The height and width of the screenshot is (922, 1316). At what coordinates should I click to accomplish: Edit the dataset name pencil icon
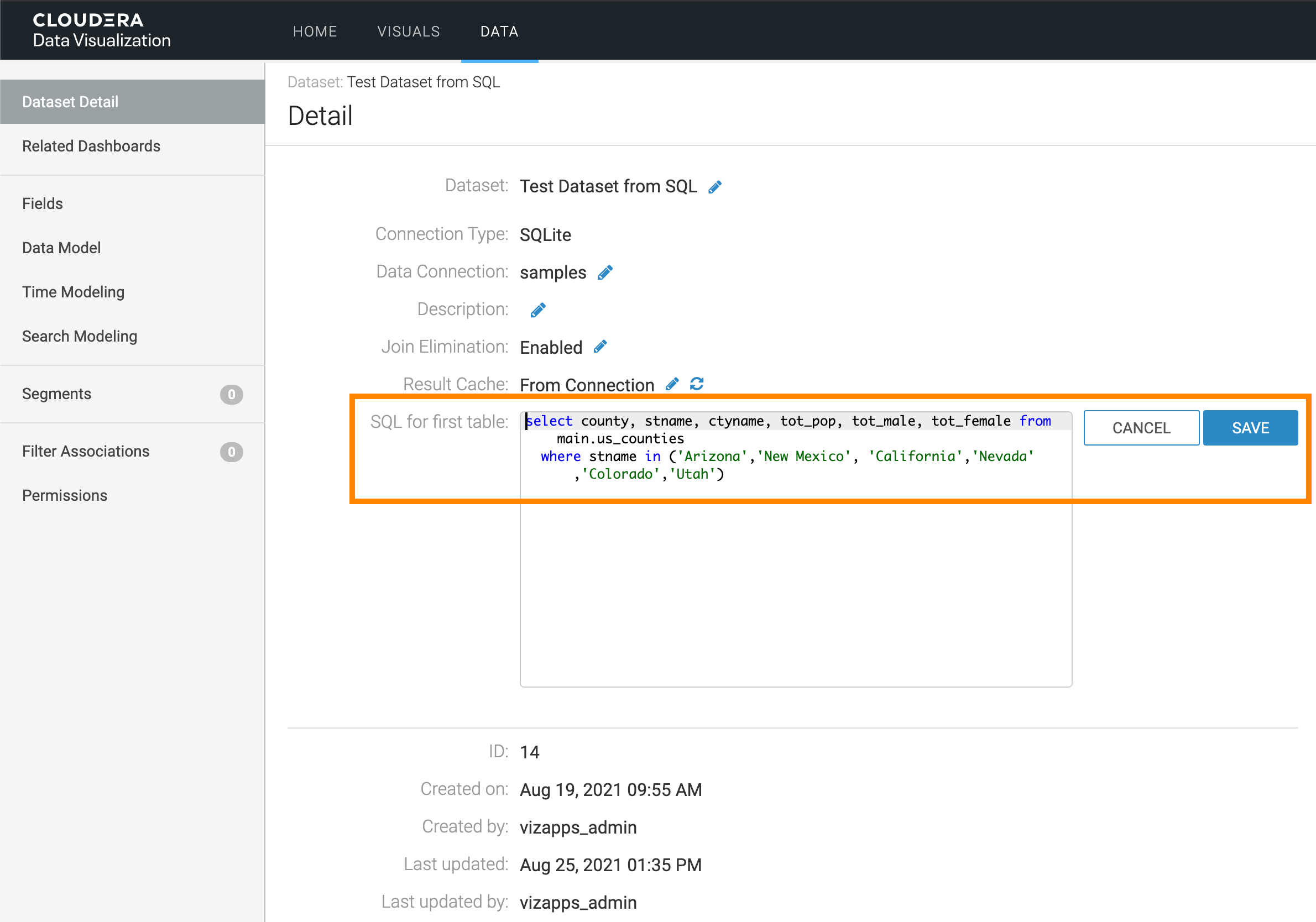tap(715, 187)
